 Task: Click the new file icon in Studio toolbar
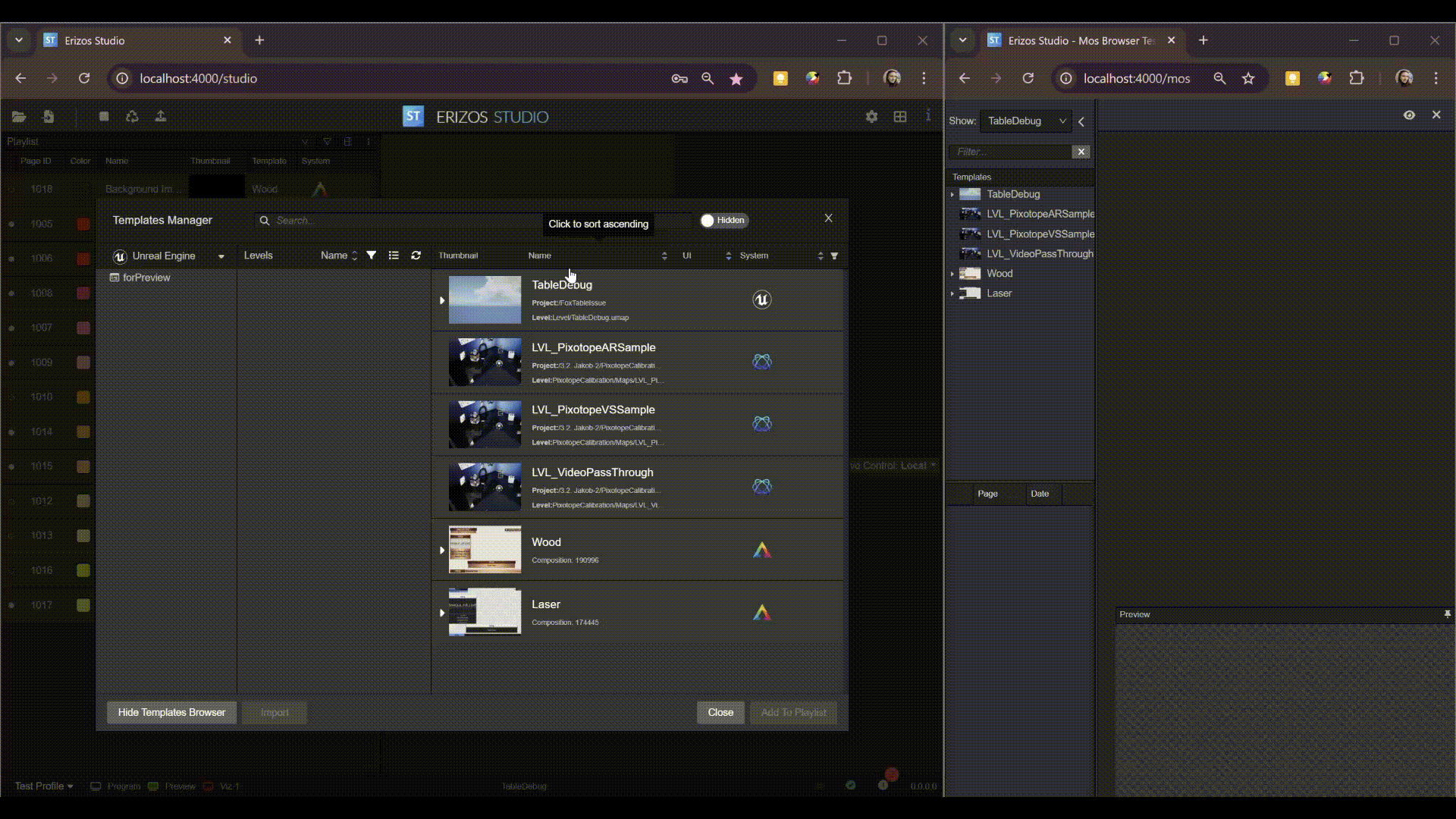coord(49,116)
